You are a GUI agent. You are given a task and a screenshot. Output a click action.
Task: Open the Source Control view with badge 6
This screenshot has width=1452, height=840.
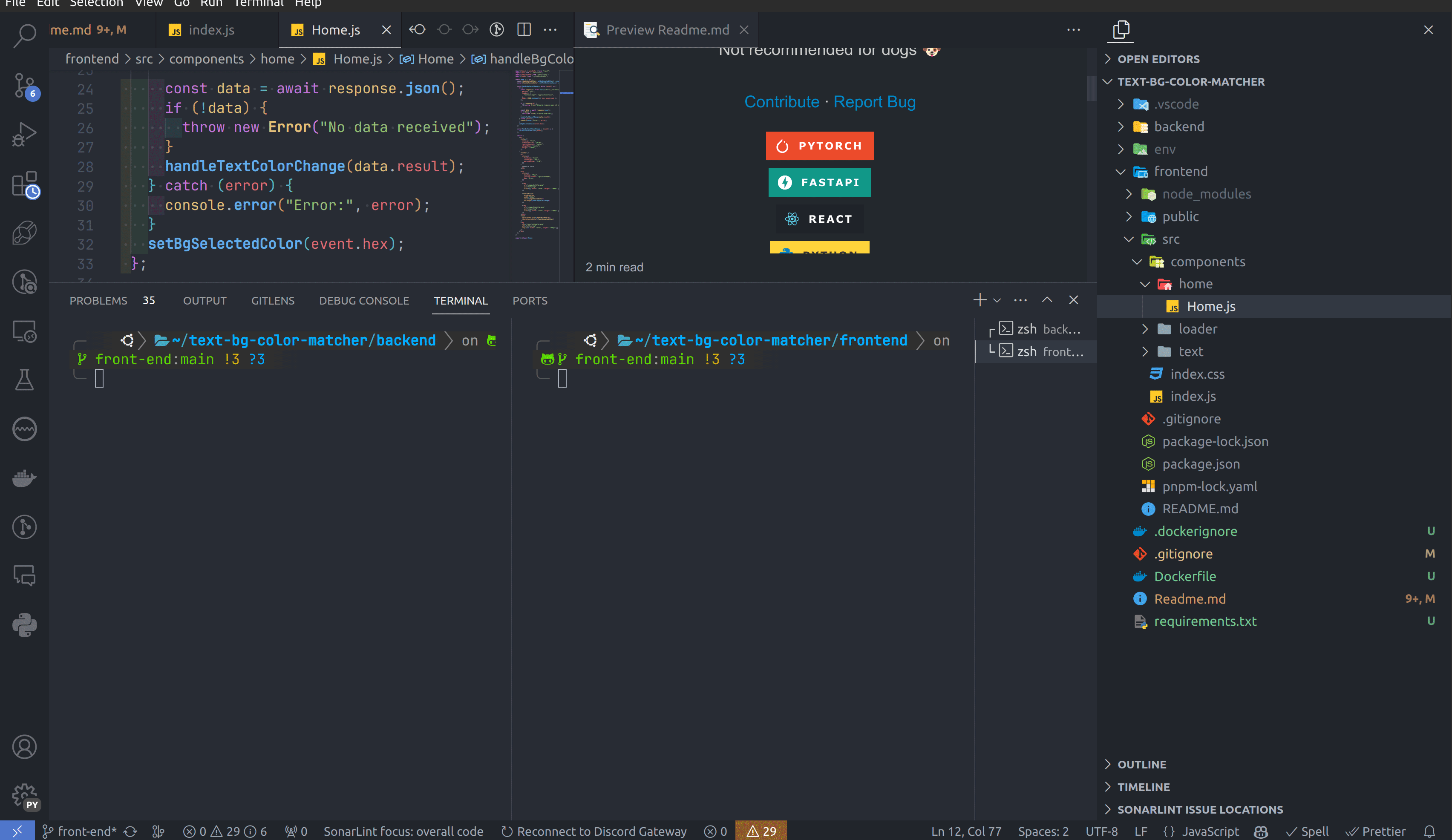[x=24, y=85]
